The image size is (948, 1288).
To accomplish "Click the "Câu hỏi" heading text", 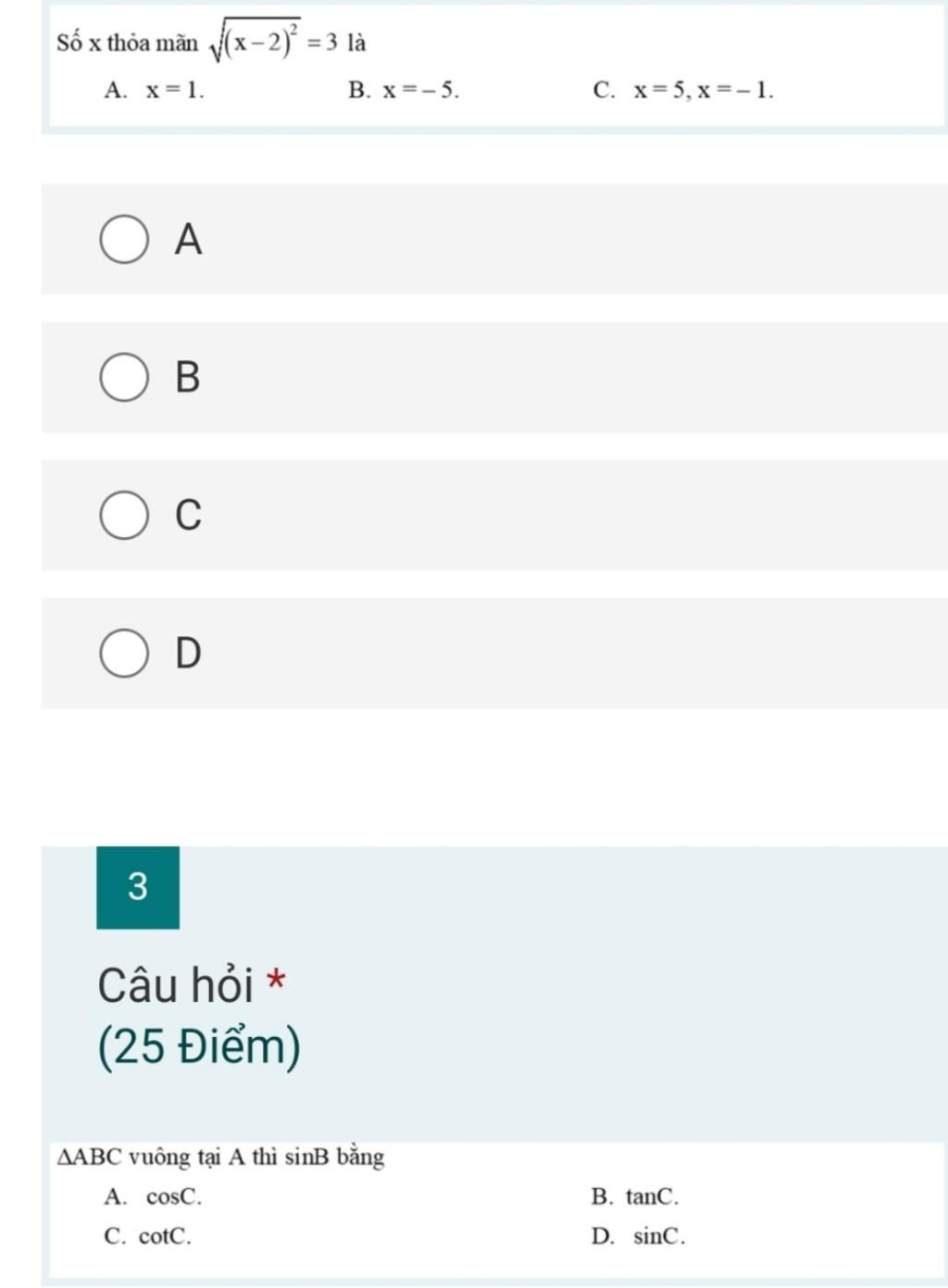I will (176, 984).
